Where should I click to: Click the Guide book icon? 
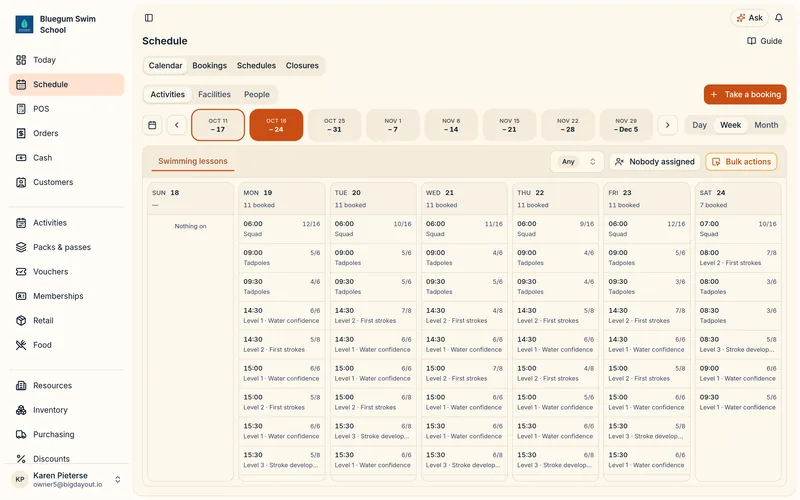752,41
